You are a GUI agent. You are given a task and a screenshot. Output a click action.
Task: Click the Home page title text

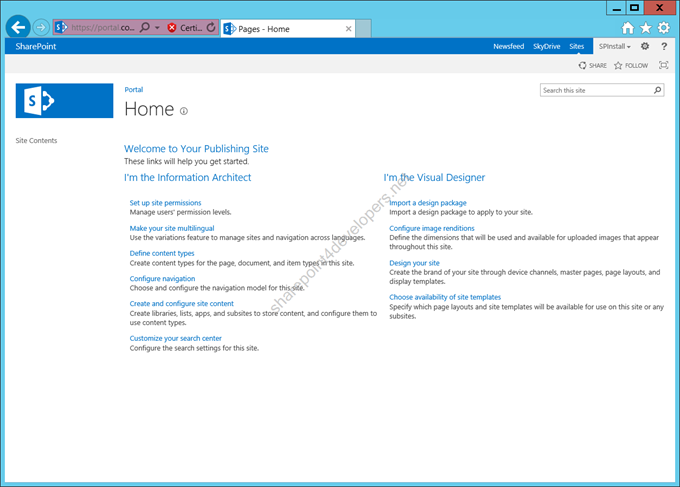tap(149, 109)
